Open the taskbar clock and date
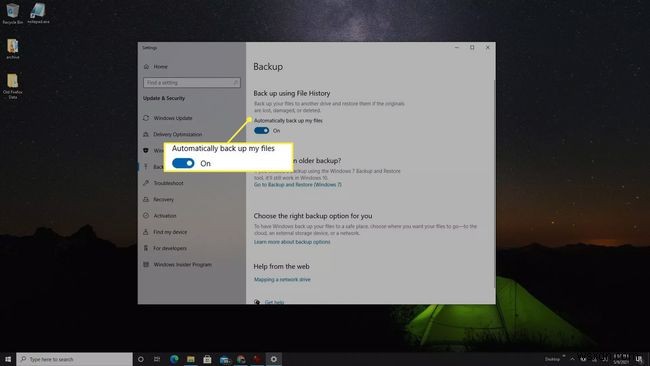 click(x=621, y=359)
